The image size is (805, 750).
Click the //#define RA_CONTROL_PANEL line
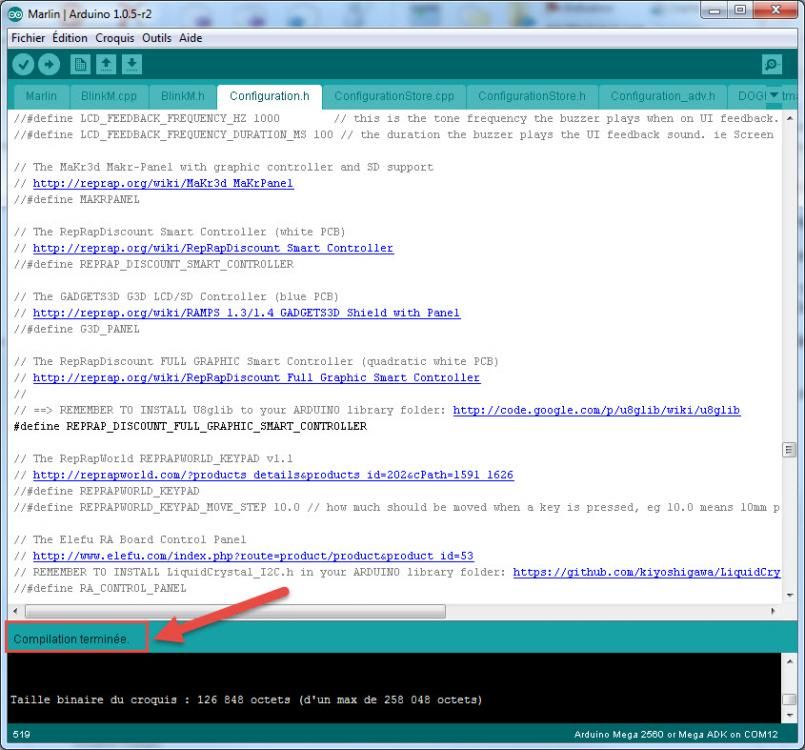pyautogui.click(x=100, y=588)
